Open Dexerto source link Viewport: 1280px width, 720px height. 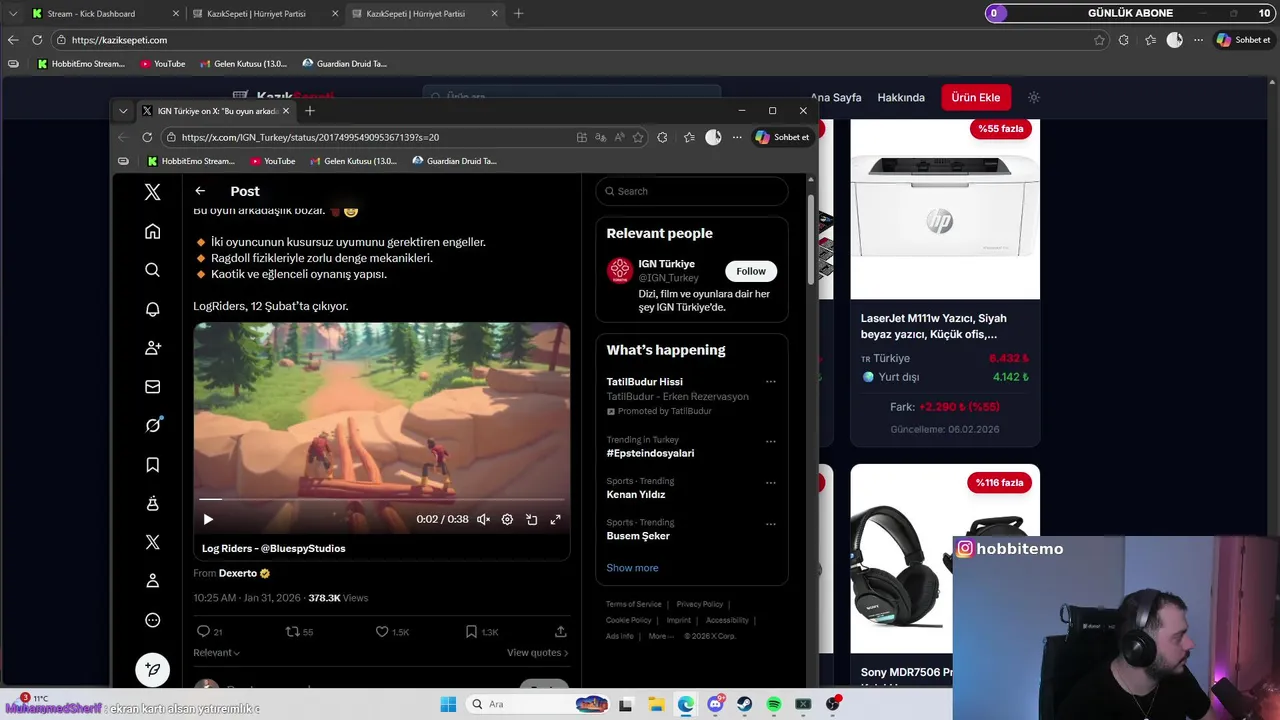[x=239, y=573]
